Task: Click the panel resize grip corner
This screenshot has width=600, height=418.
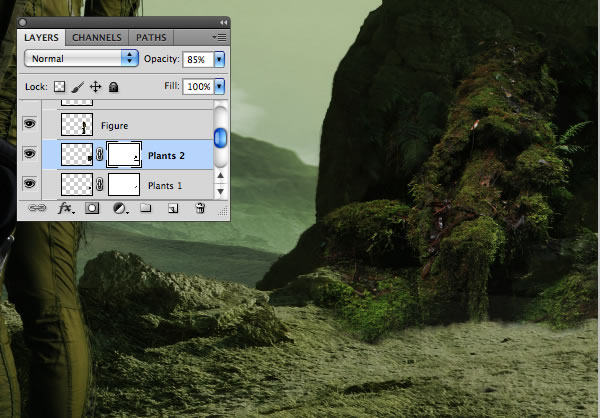Action: coord(224,211)
